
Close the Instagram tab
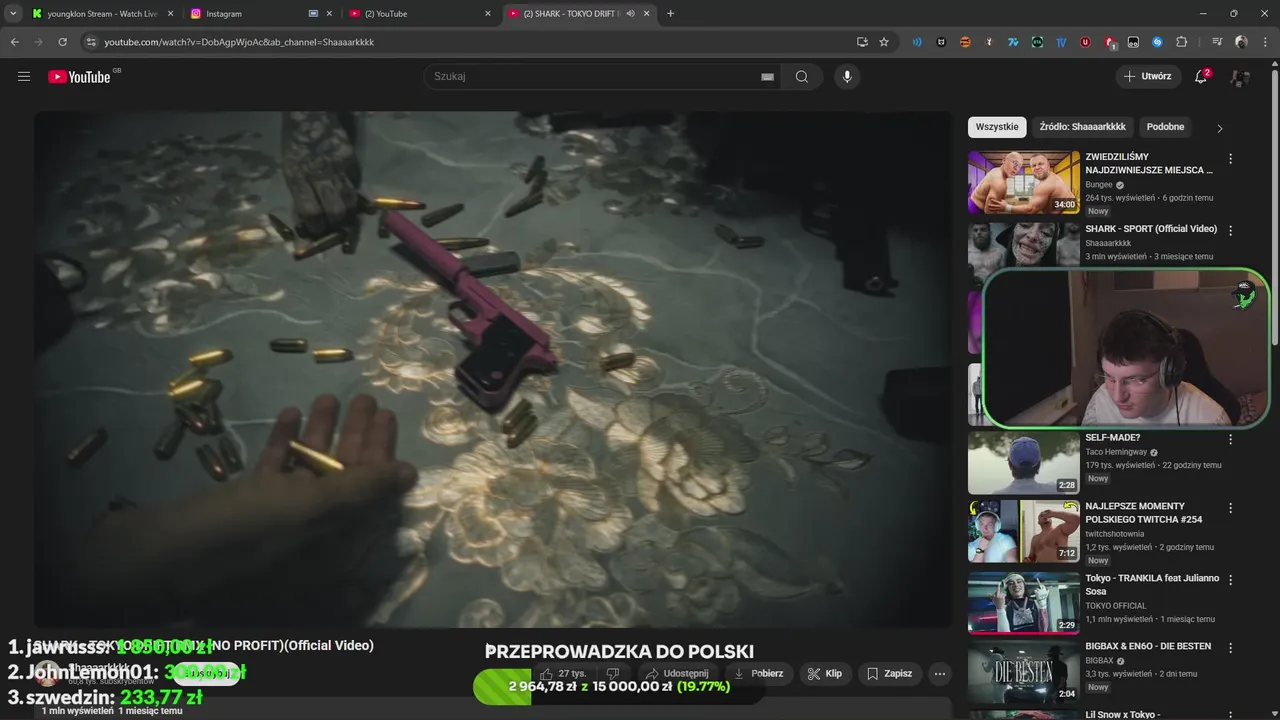[x=329, y=14]
